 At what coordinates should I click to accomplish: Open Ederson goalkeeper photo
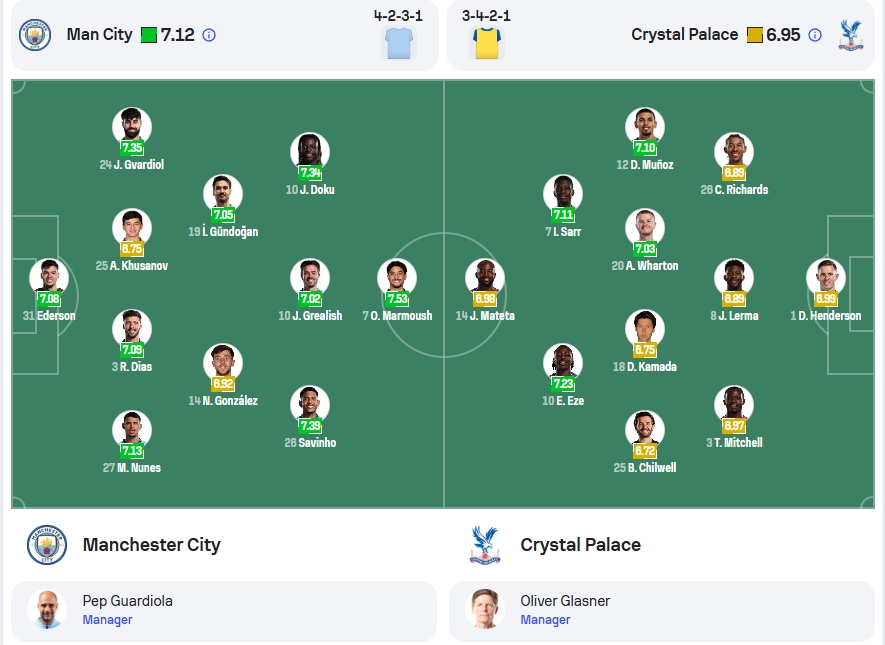tap(49, 278)
